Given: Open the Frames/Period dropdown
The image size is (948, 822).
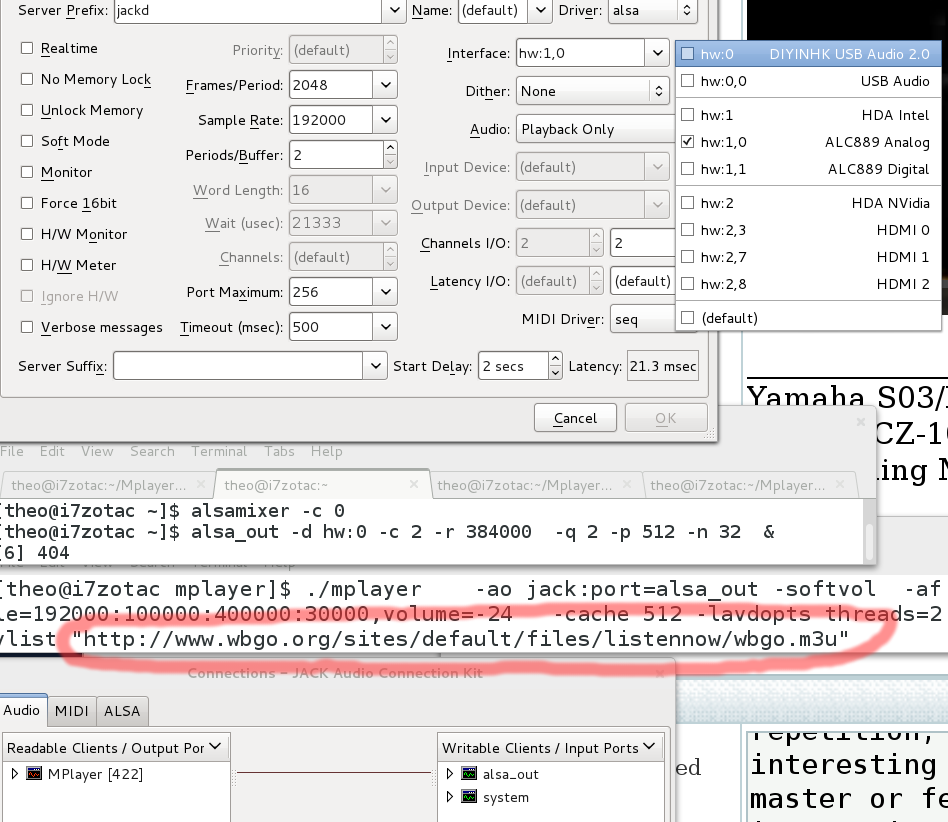Looking at the screenshot, I should (386, 85).
